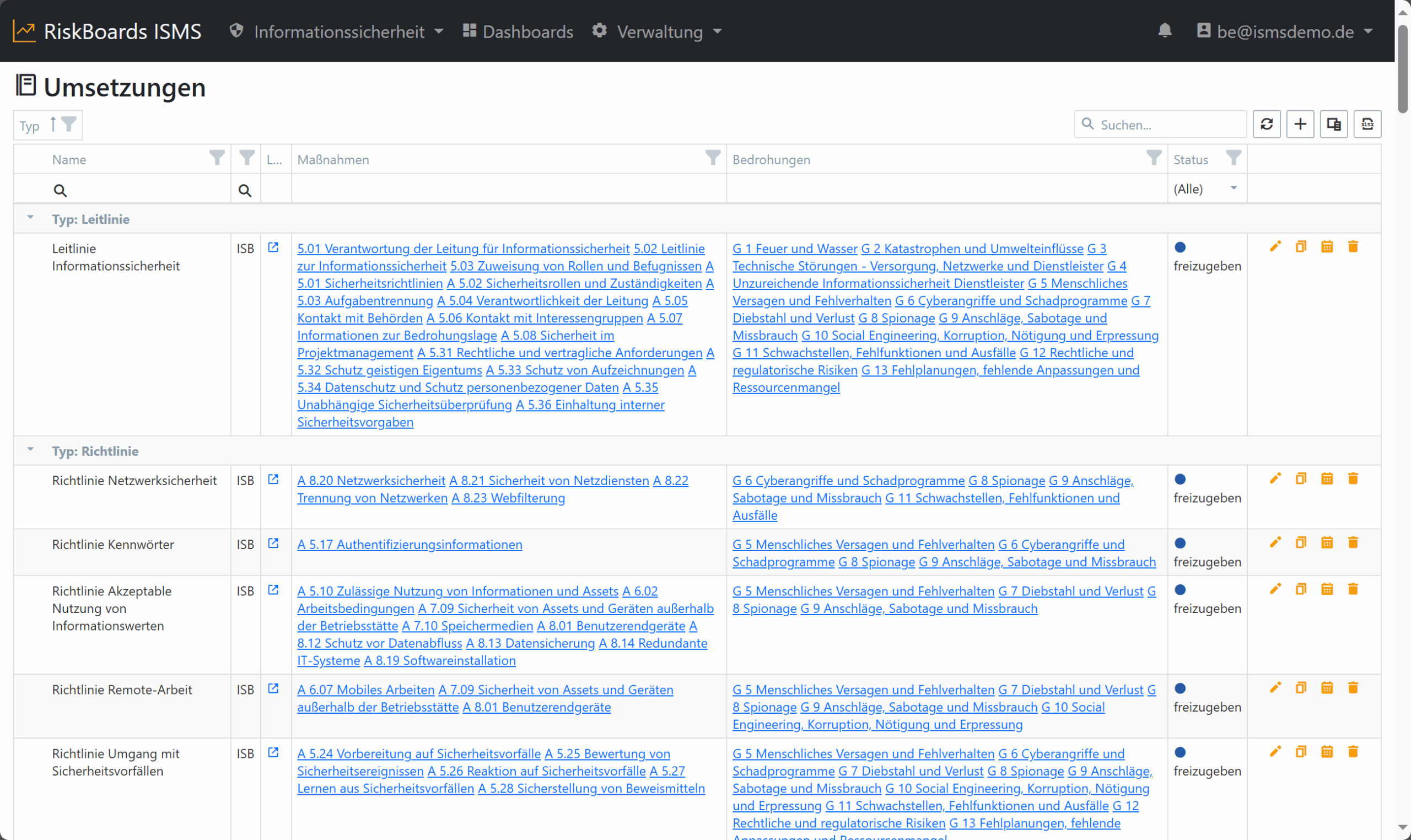This screenshot has width=1411, height=840.
Task: Edit Richtlinie Netzwerksicherheit with the pencil icon
Action: (x=1275, y=479)
